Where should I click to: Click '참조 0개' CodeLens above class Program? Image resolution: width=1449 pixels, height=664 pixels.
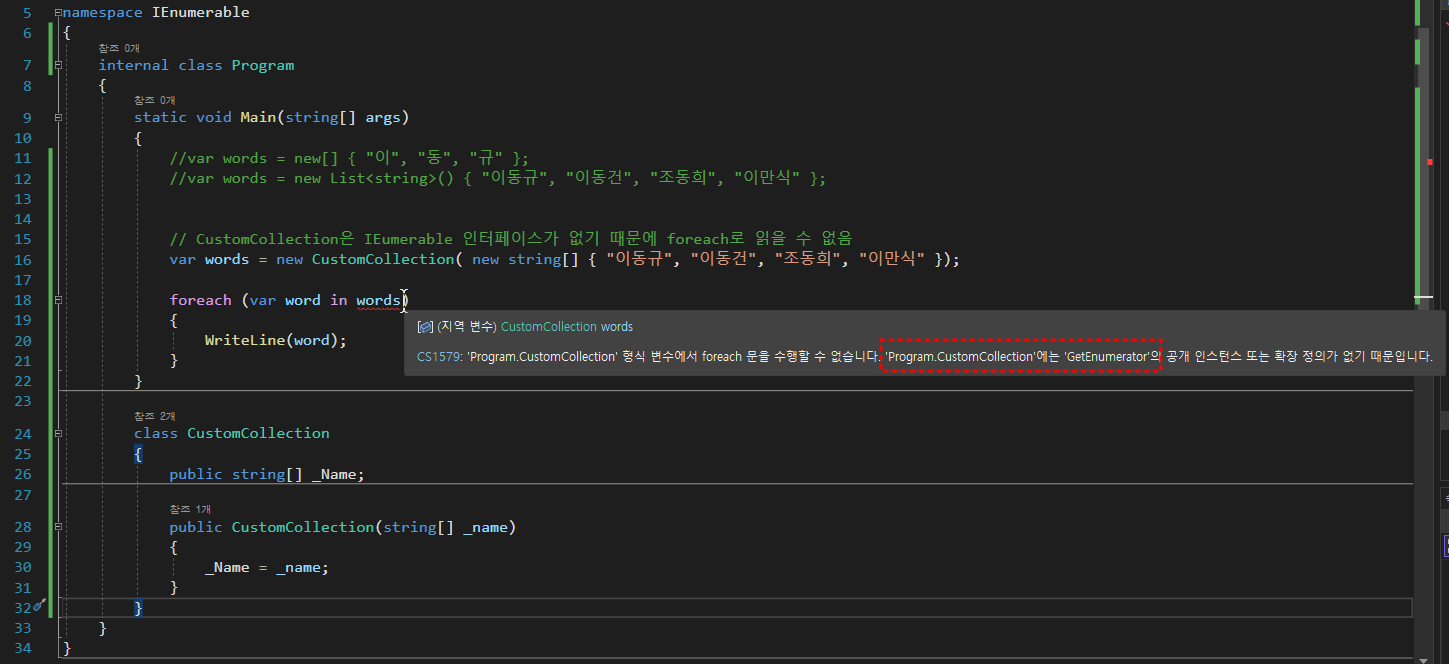pyautogui.click(x=118, y=48)
